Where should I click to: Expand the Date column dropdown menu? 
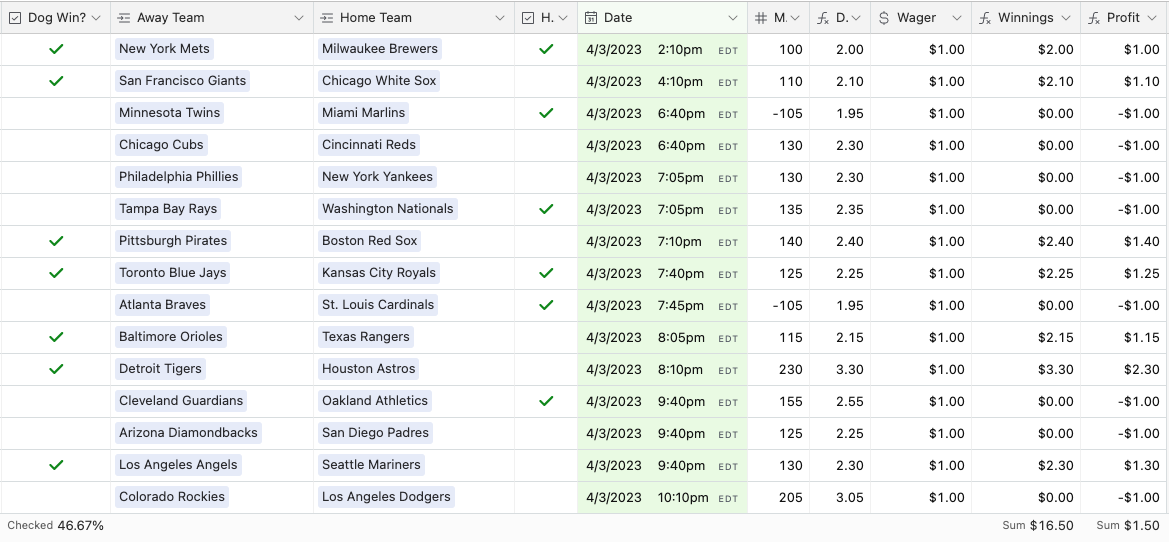pyautogui.click(x=733, y=18)
